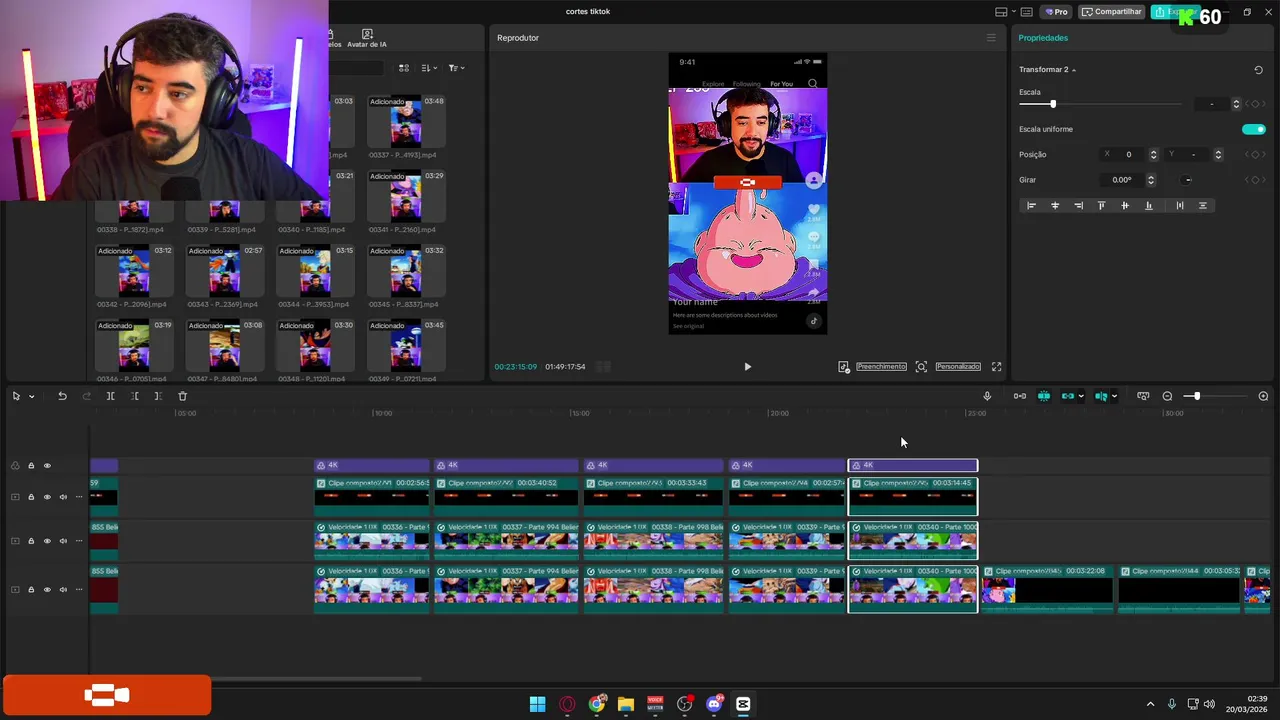Click align horizontal center icon

1055,206
